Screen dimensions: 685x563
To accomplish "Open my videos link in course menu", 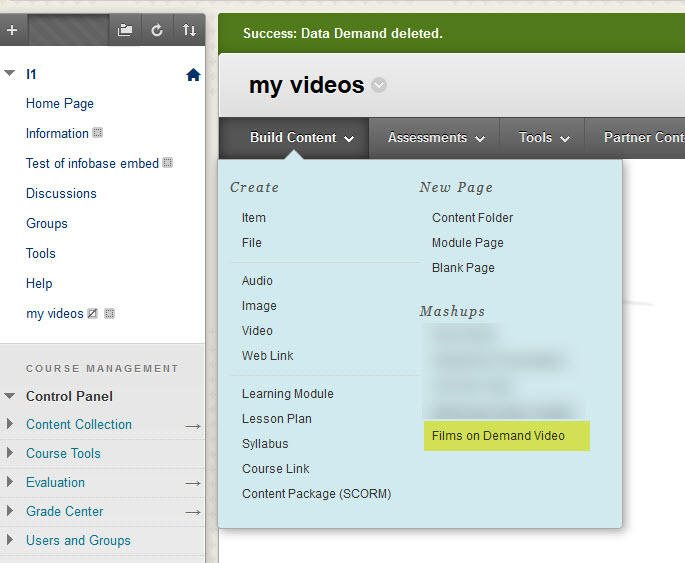I will [x=55, y=314].
